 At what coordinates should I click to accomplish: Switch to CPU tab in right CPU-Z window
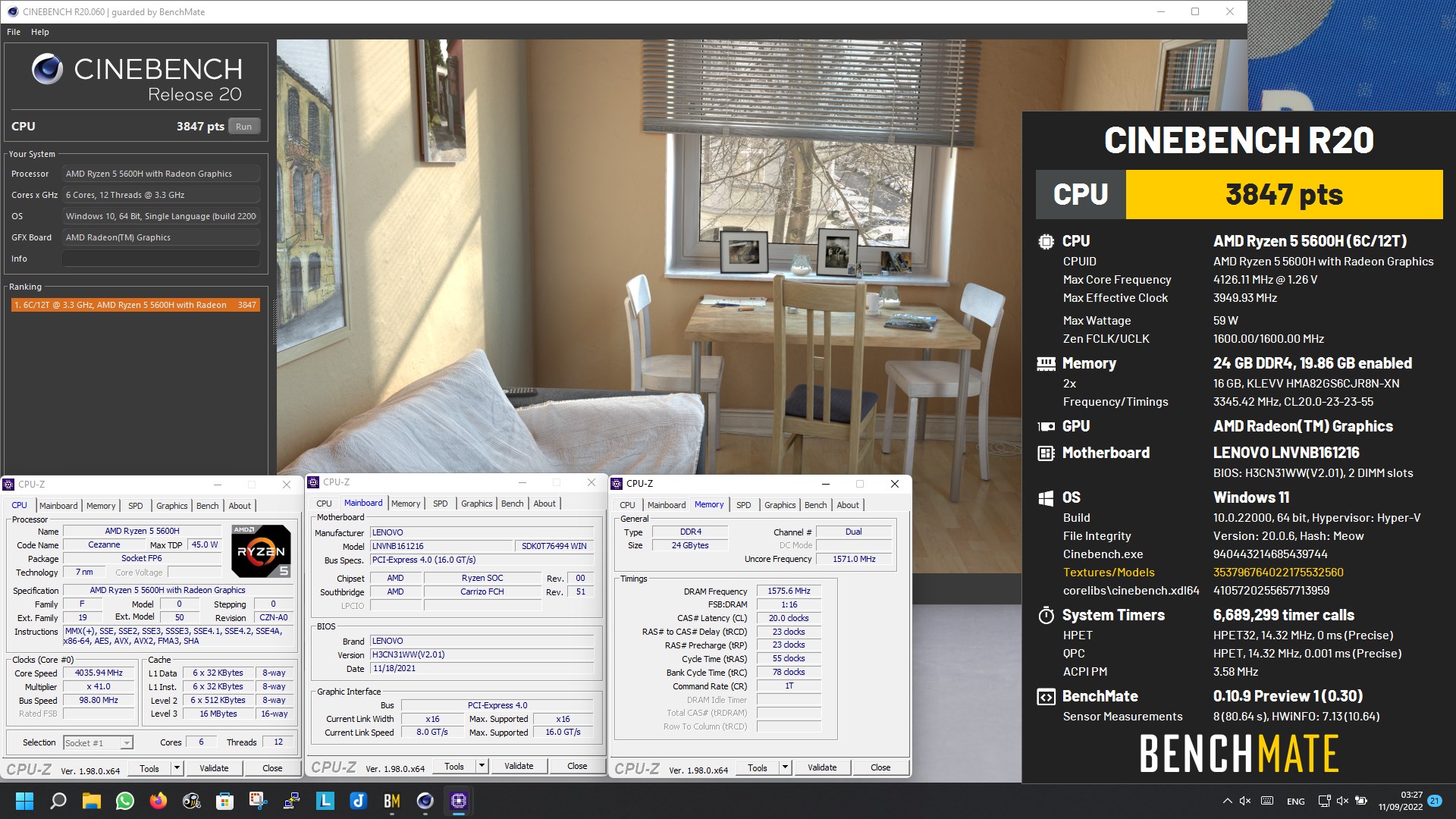click(x=627, y=505)
